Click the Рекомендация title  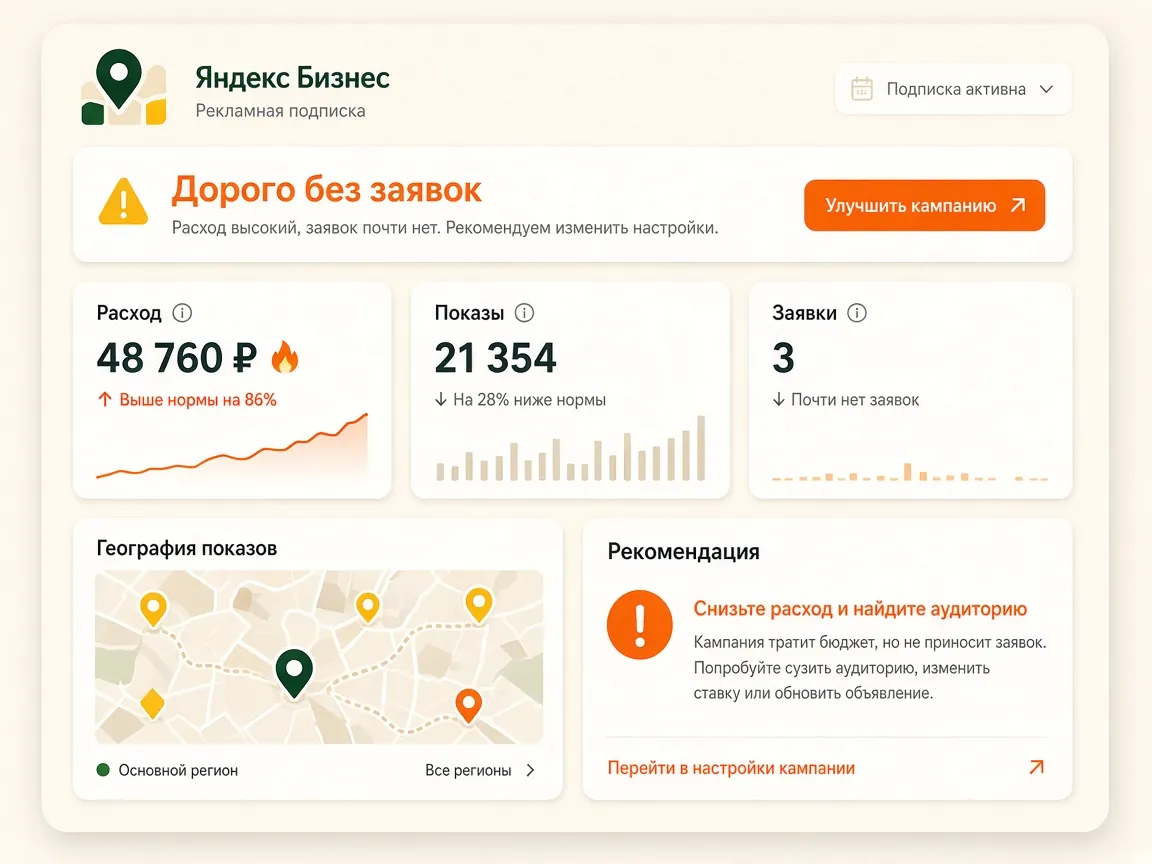pos(683,551)
